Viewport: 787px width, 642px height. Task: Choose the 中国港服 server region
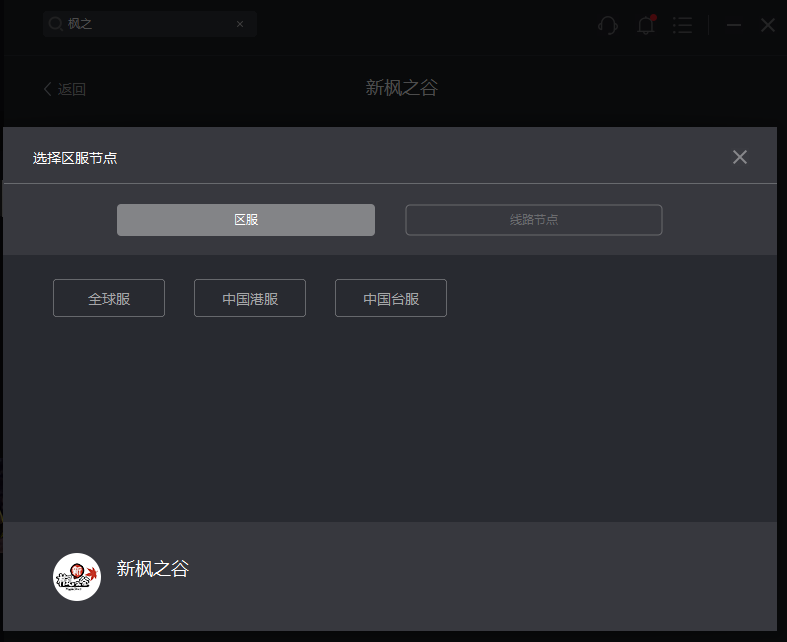tap(250, 298)
